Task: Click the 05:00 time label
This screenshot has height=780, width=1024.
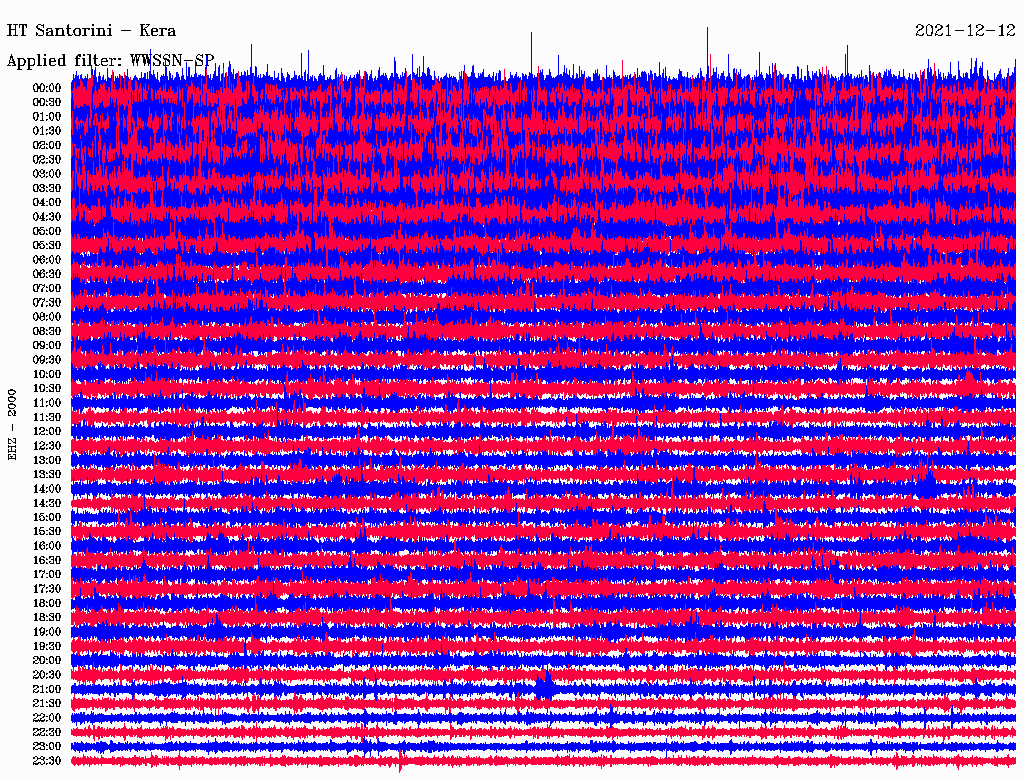Action: pyautogui.click(x=47, y=231)
